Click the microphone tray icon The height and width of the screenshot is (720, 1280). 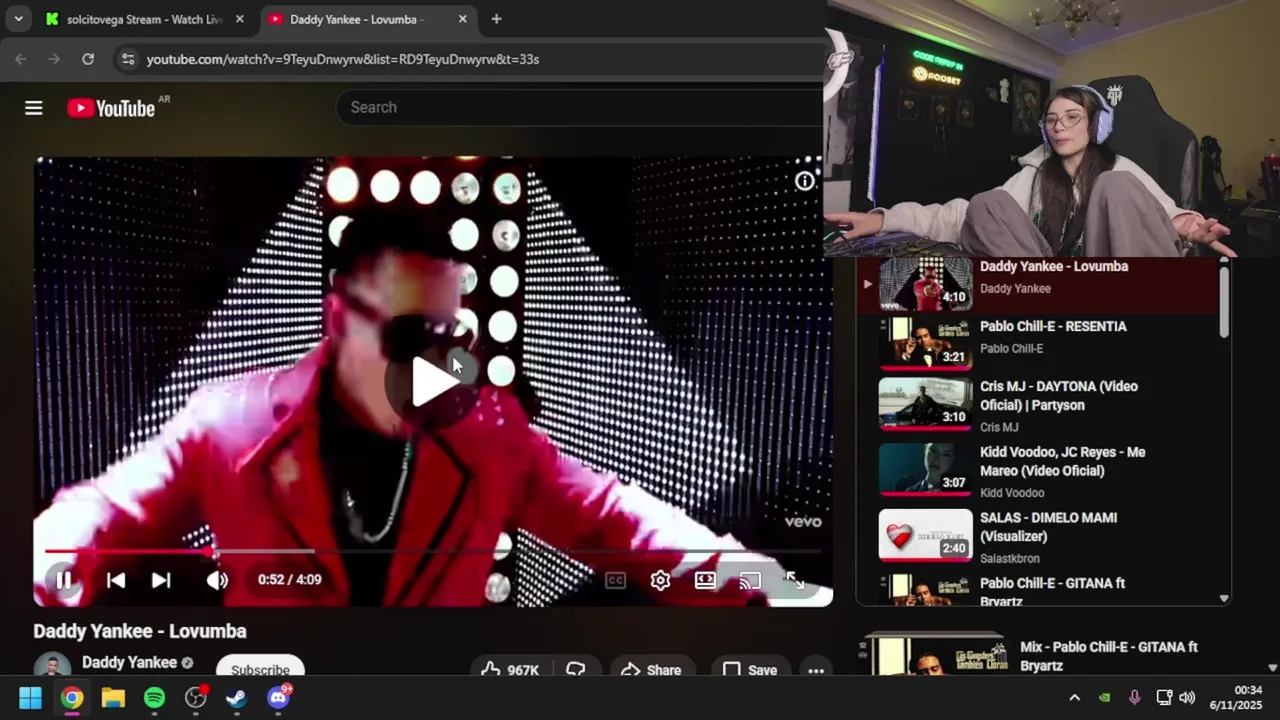[1134, 698]
